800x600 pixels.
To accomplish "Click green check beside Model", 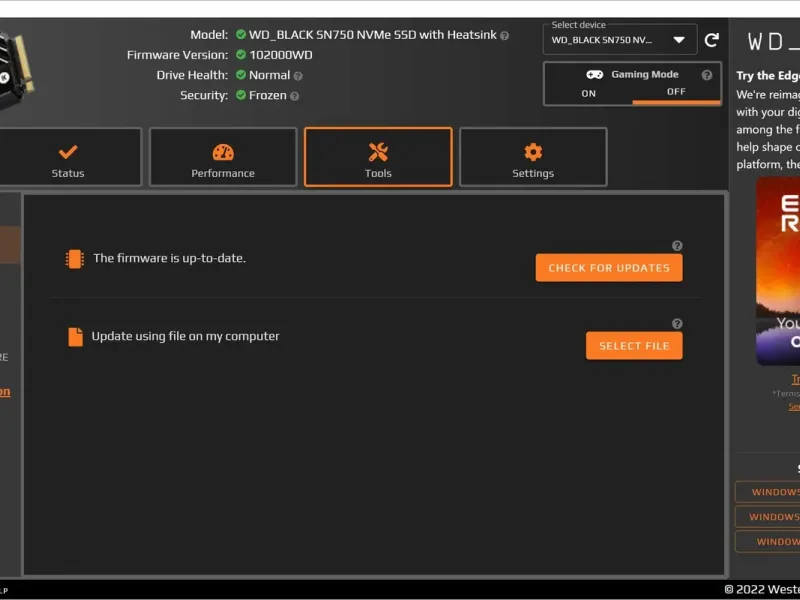I will coord(241,35).
